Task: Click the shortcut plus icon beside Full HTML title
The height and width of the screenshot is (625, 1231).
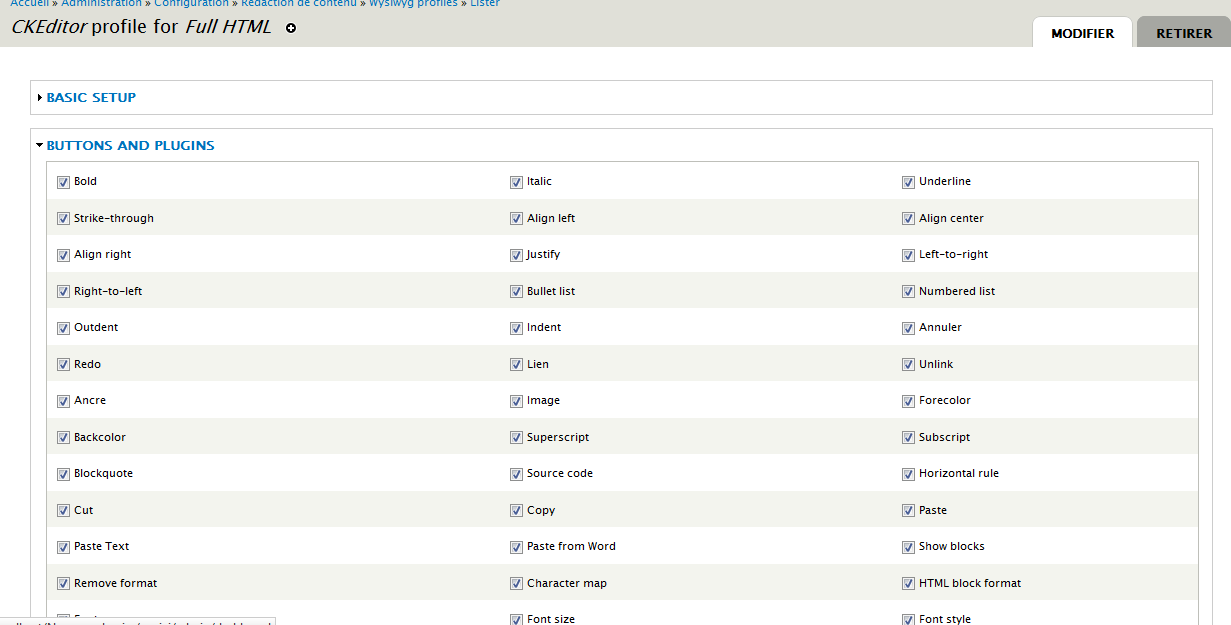Action: 291,29
